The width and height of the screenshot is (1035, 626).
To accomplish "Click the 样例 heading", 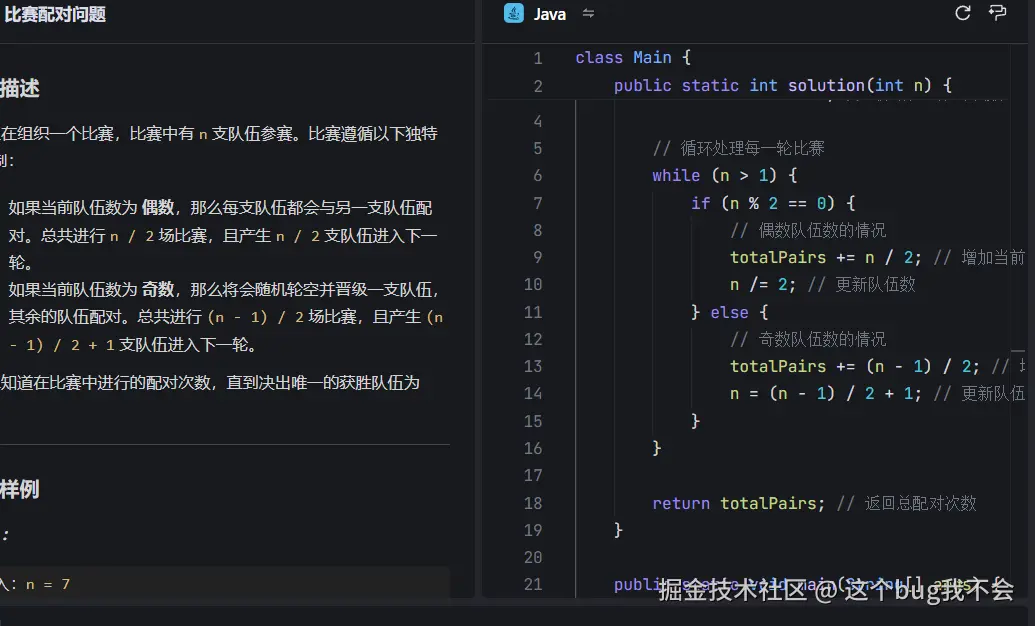I will click(x=18, y=489).
